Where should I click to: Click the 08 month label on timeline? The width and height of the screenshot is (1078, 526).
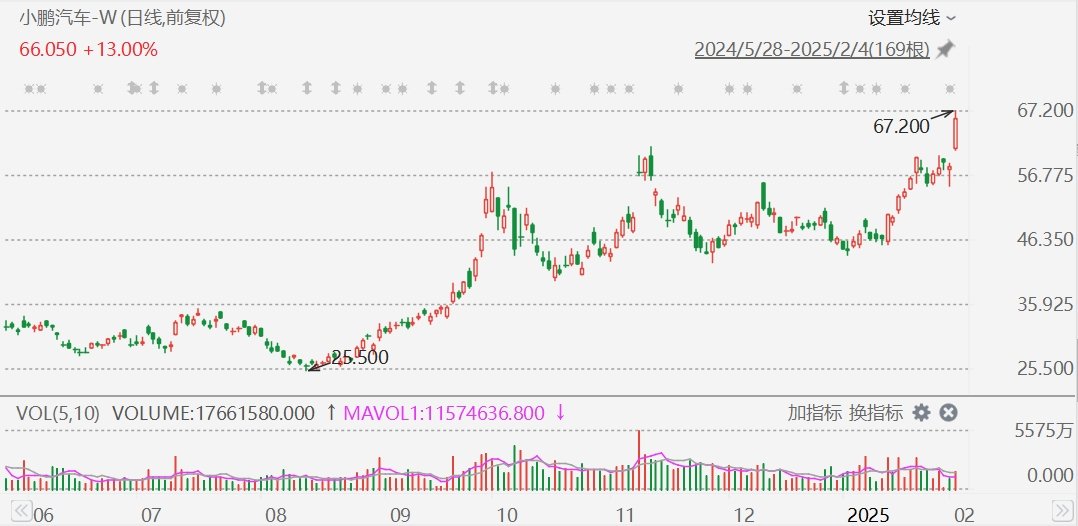click(x=276, y=514)
